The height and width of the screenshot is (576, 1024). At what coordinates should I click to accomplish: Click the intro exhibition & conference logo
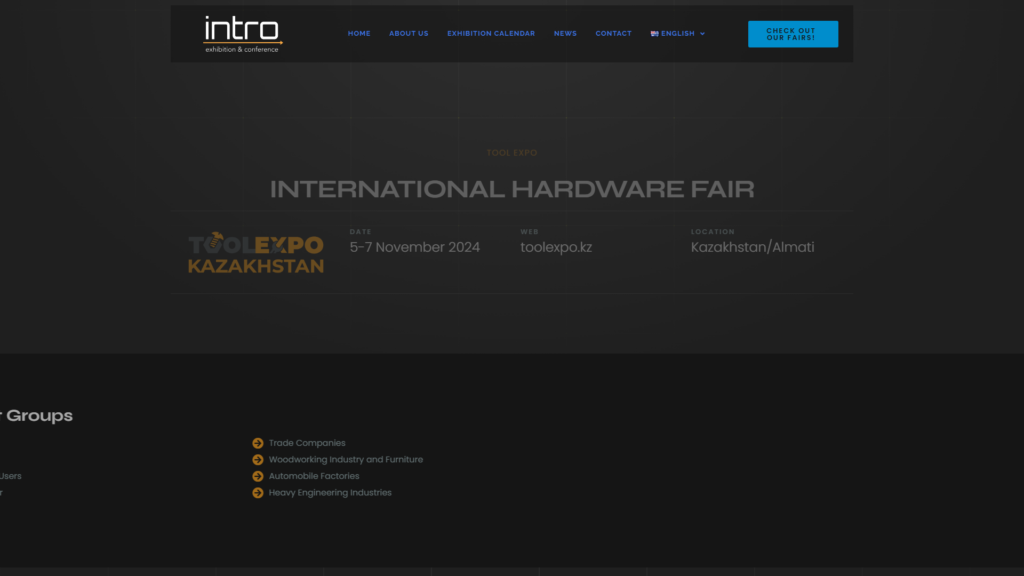242,34
